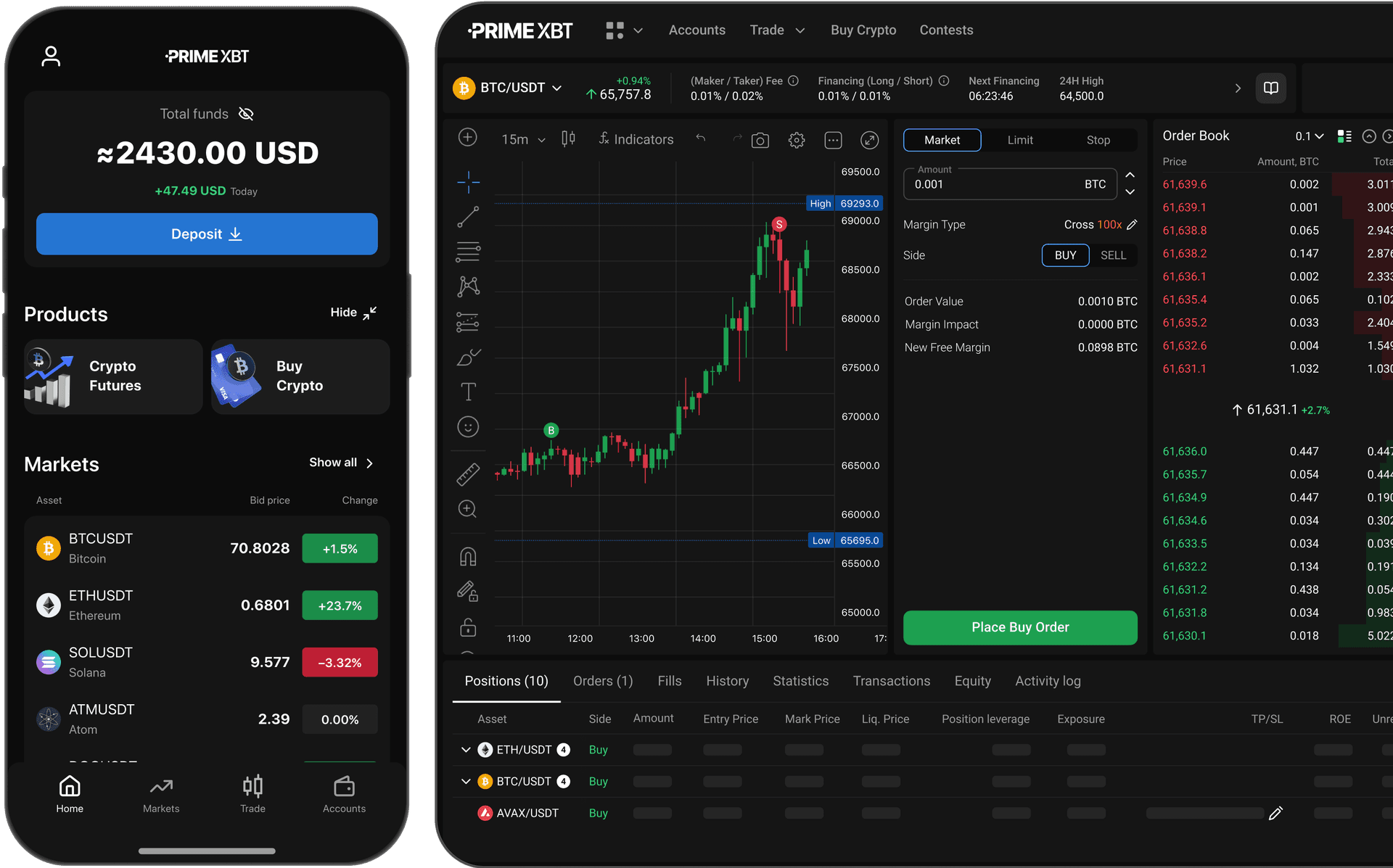The image size is (1393, 868).
Task: Tap Accounts in the mobile bottom navigation
Action: click(x=344, y=795)
